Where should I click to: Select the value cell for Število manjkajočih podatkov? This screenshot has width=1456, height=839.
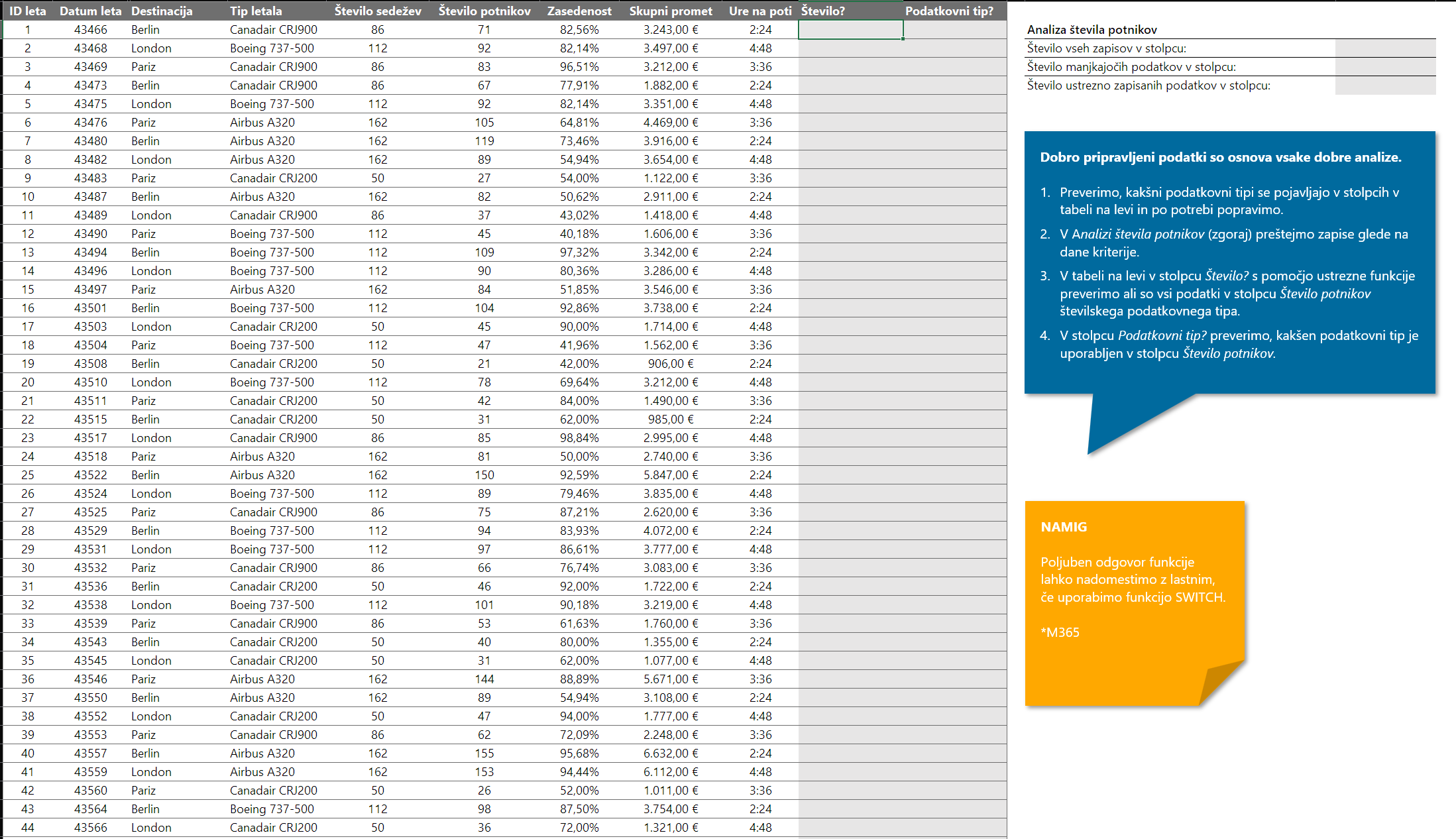[1385, 67]
